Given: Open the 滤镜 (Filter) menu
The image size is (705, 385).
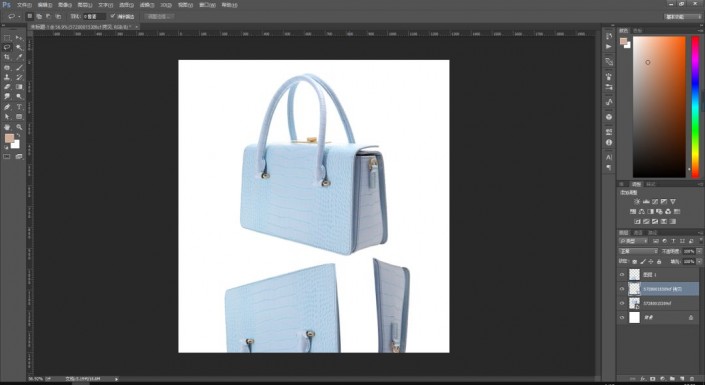Looking at the screenshot, I should click(147, 5).
